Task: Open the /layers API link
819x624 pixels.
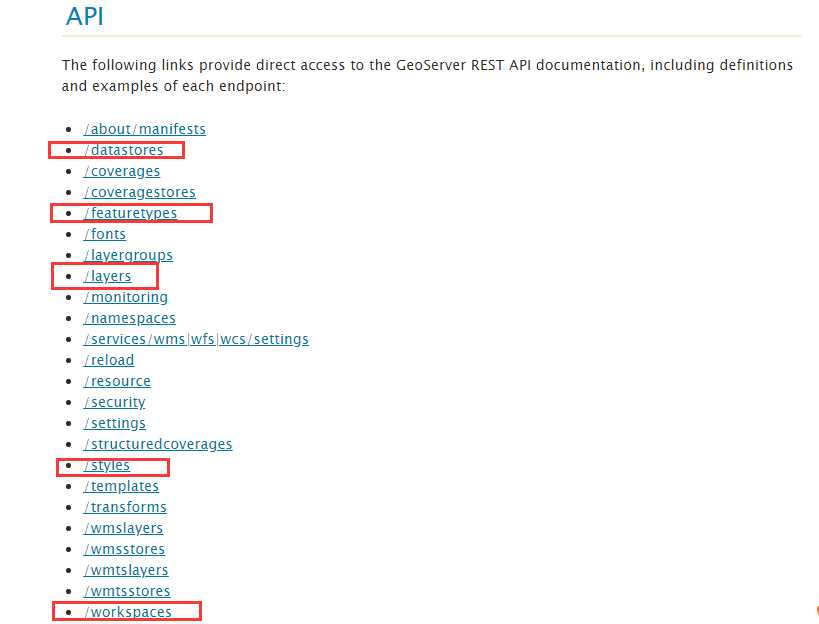Action: coord(107,276)
